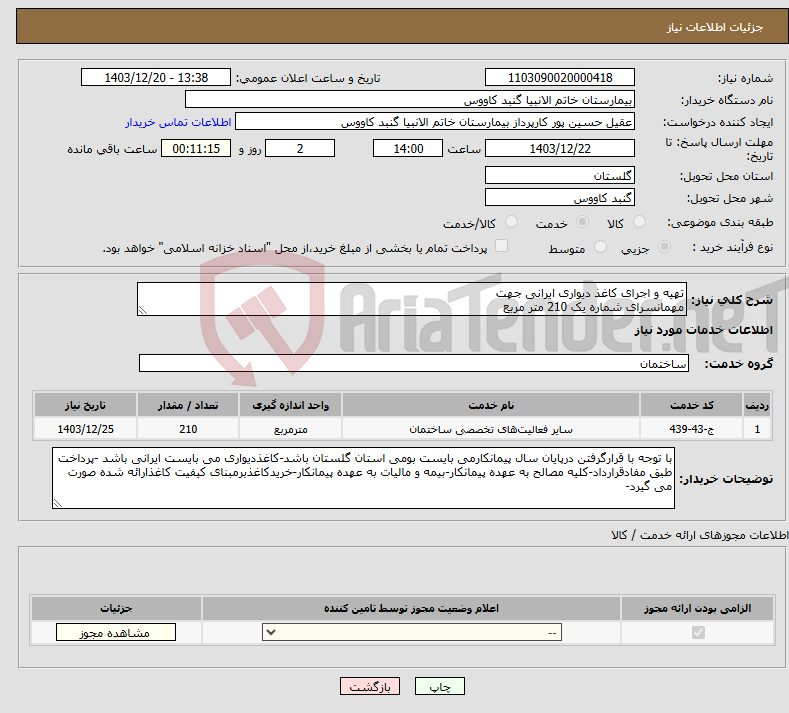Click the service group field ساختمان
The width and height of the screenshot is (789, 713).
click(414, 363)
